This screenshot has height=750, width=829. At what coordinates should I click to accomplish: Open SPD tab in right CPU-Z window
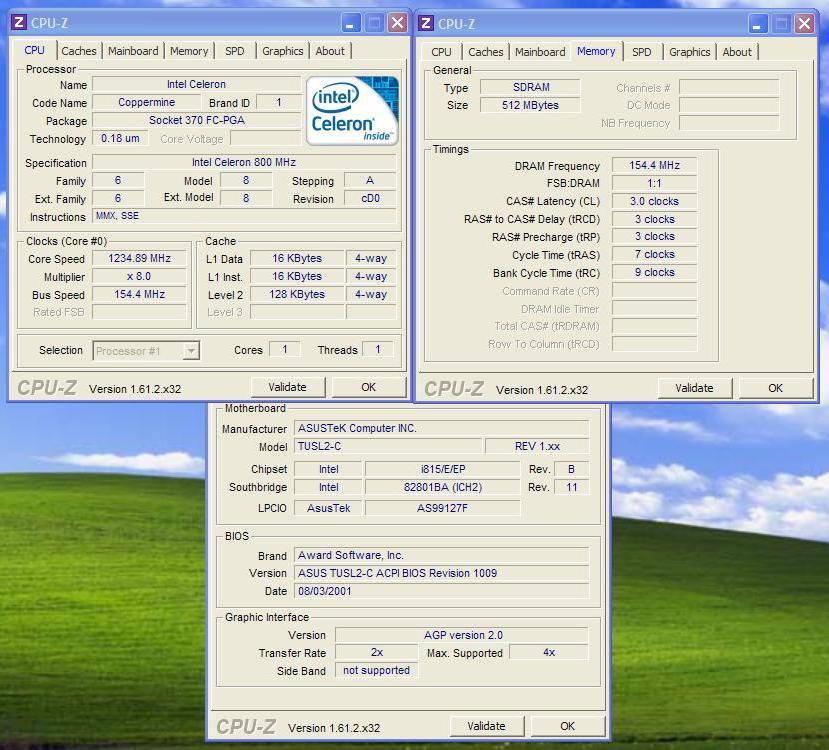pos(642,52)
